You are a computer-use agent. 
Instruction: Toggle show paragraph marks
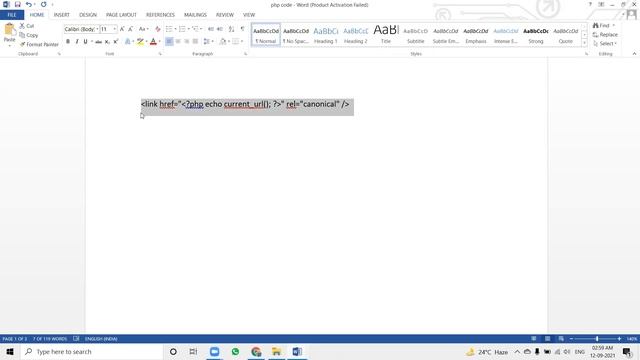point(242,29)
